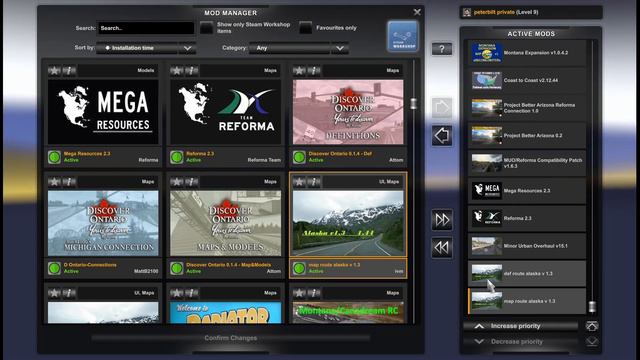Star the map route alaska card
The image size is (640, 360).
pyautogui.click(x=299, y=182)
